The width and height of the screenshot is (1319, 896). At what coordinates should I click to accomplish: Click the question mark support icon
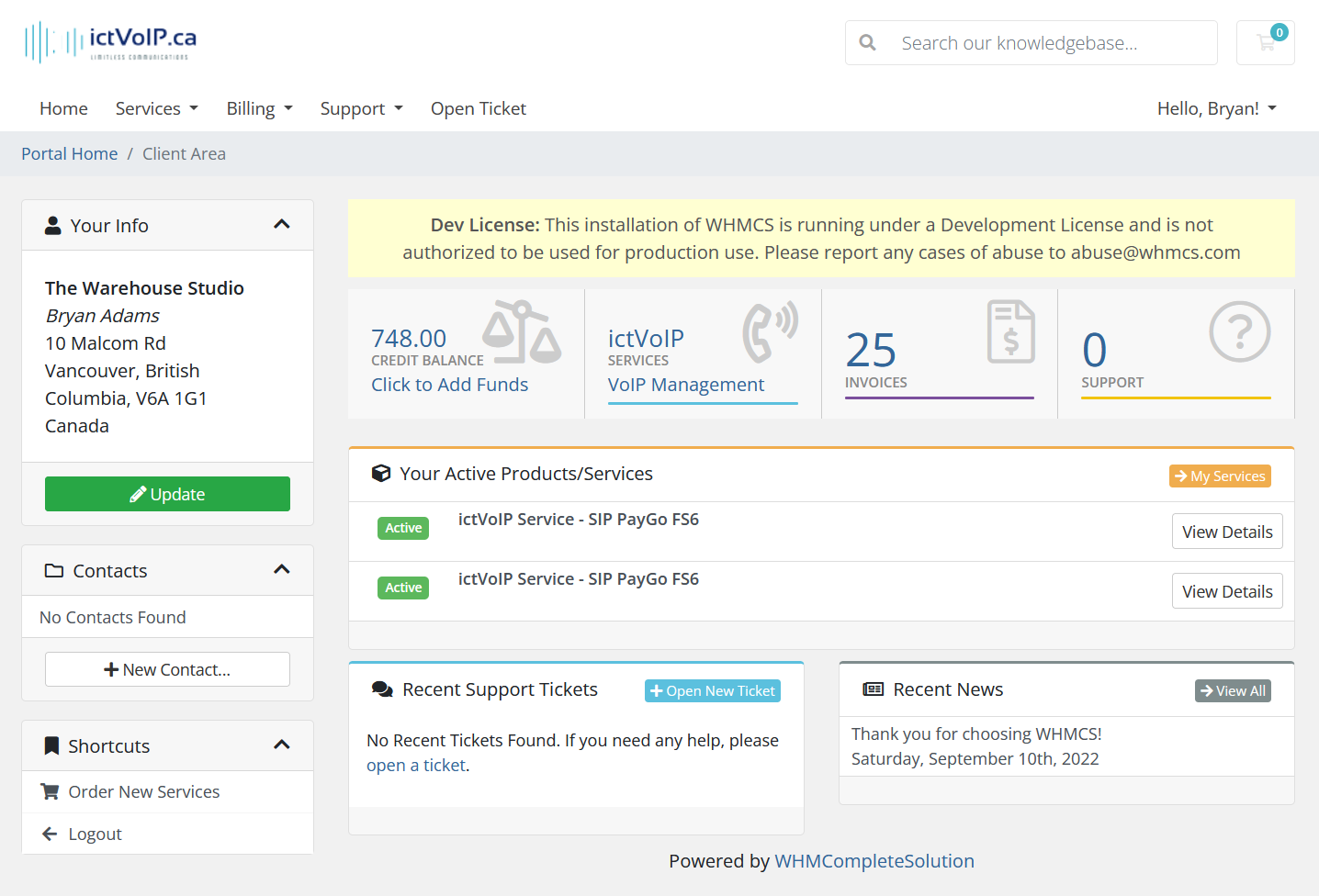click(1240, 331)
